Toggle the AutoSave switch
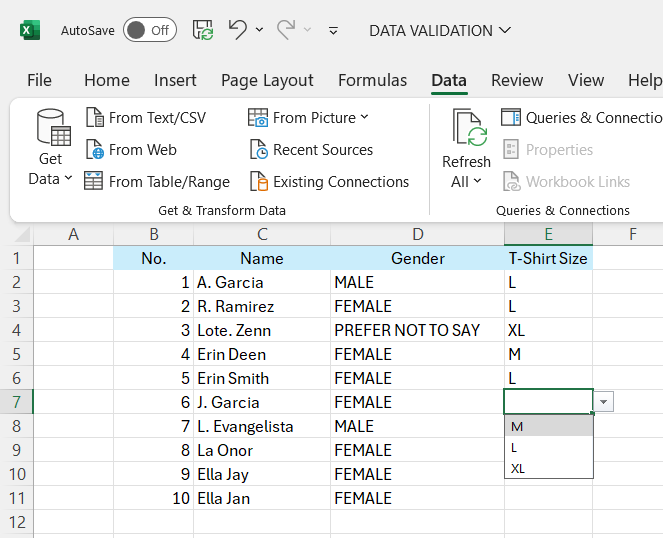 pyautogui.click(x=149, y=30)
